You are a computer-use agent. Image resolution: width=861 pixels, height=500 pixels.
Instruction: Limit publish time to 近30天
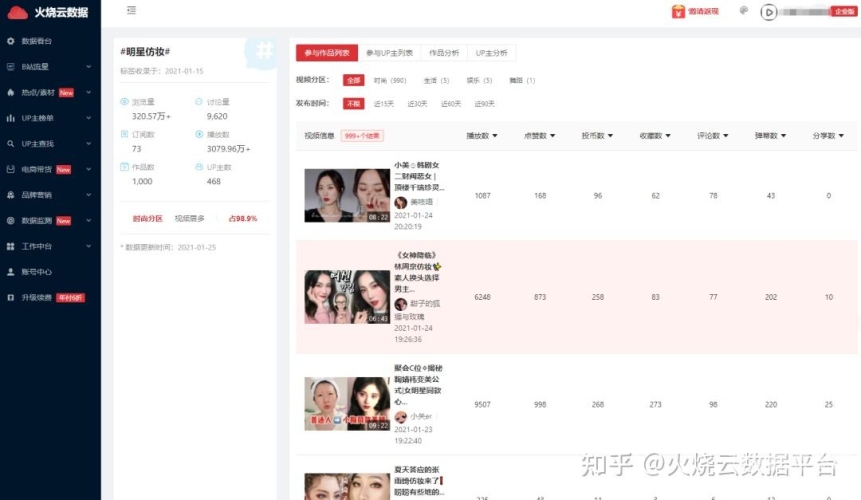pyautogui.click(x=417, y=104)
